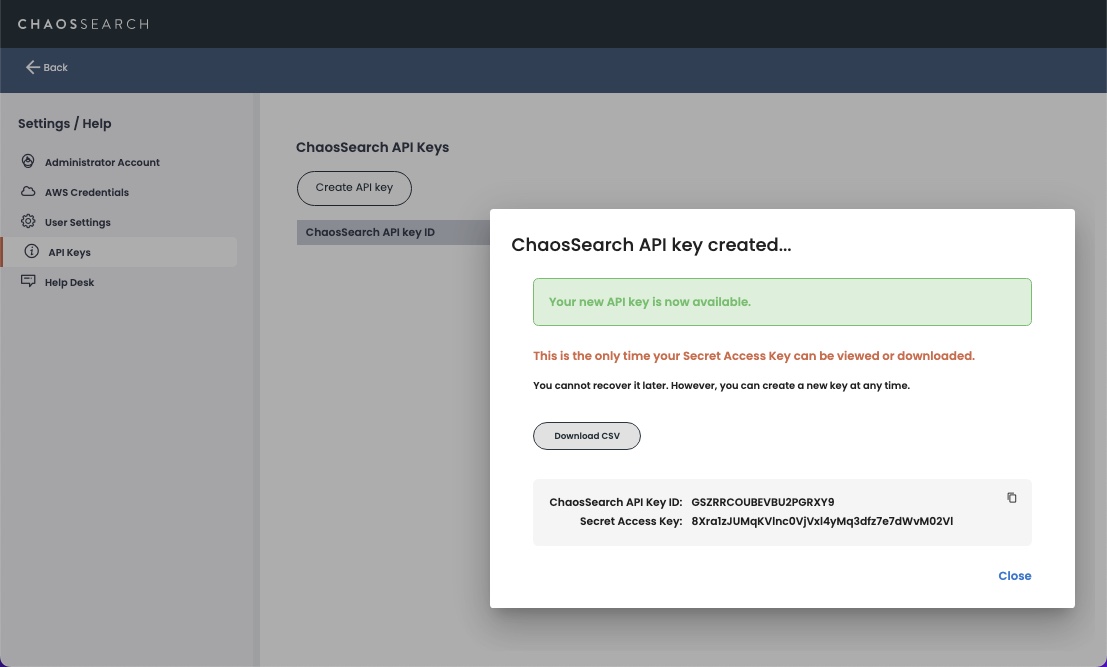Click the Settings / Help heading
Viewport: 1107px width, 667px height.
[x=64, y=124]
